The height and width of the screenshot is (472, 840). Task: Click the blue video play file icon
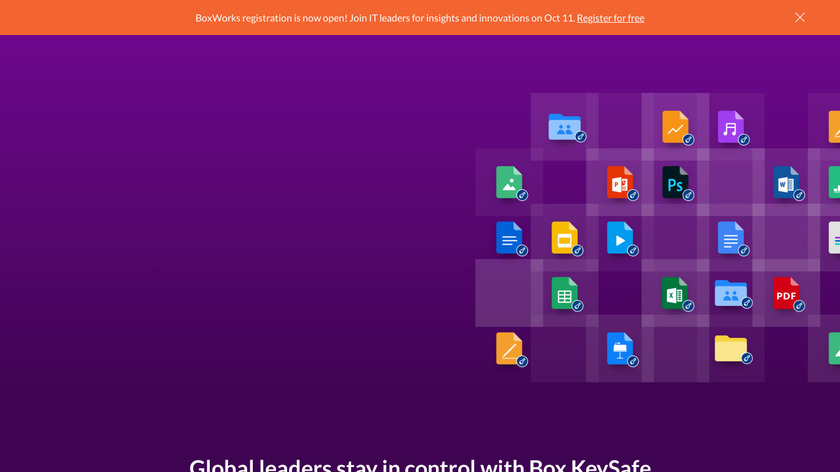pyautogui.click(x=620, y=238)
